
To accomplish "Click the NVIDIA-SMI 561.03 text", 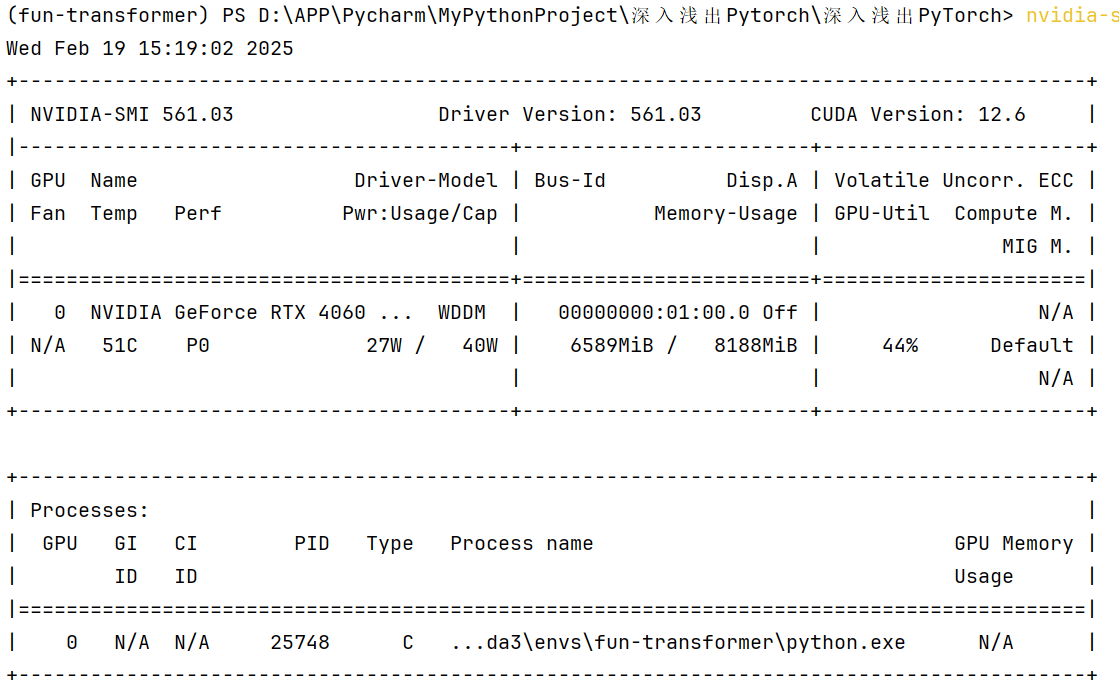I will point(132,115).
